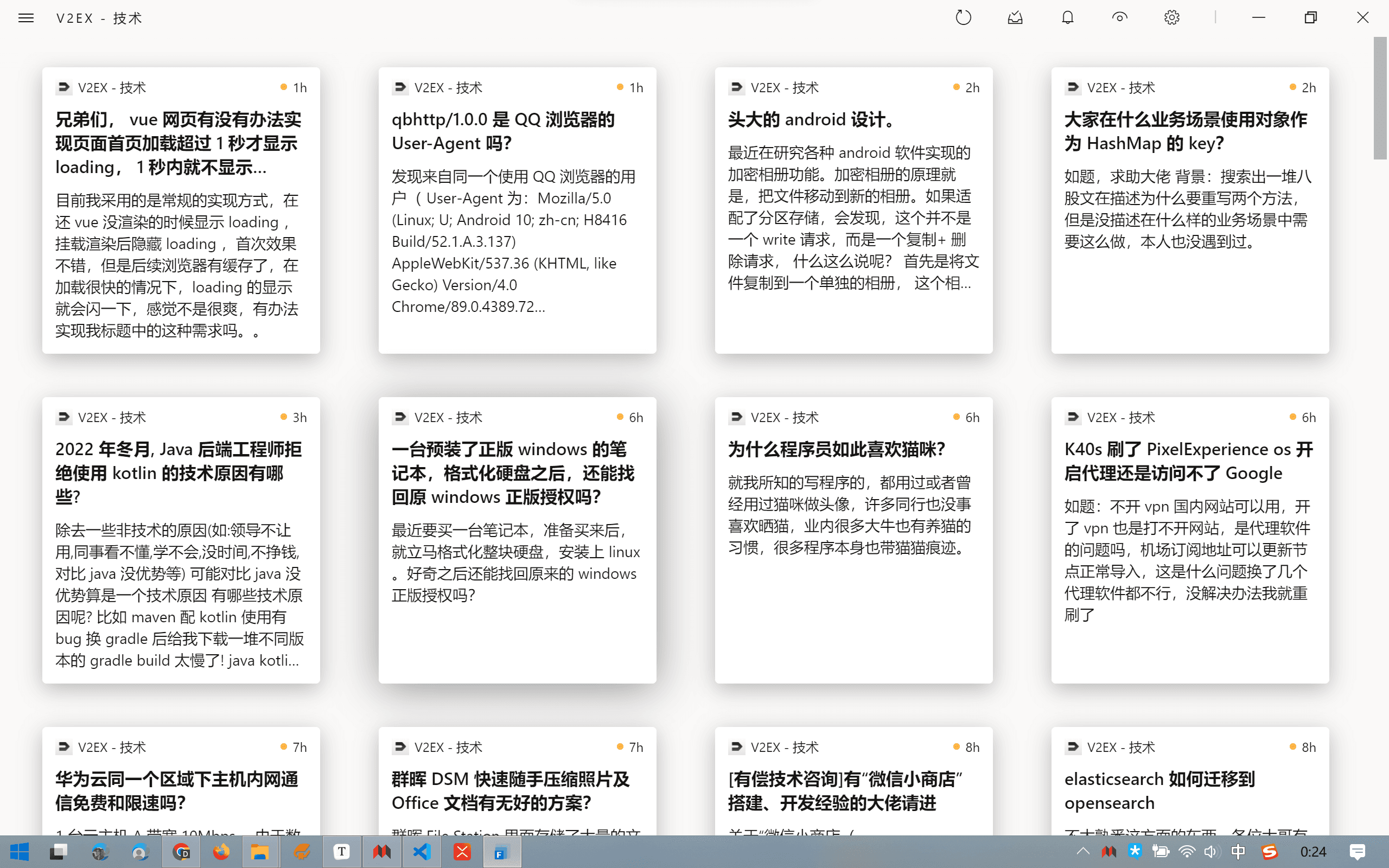Open Typora (T icon) in the taskbar

point(341,851)
